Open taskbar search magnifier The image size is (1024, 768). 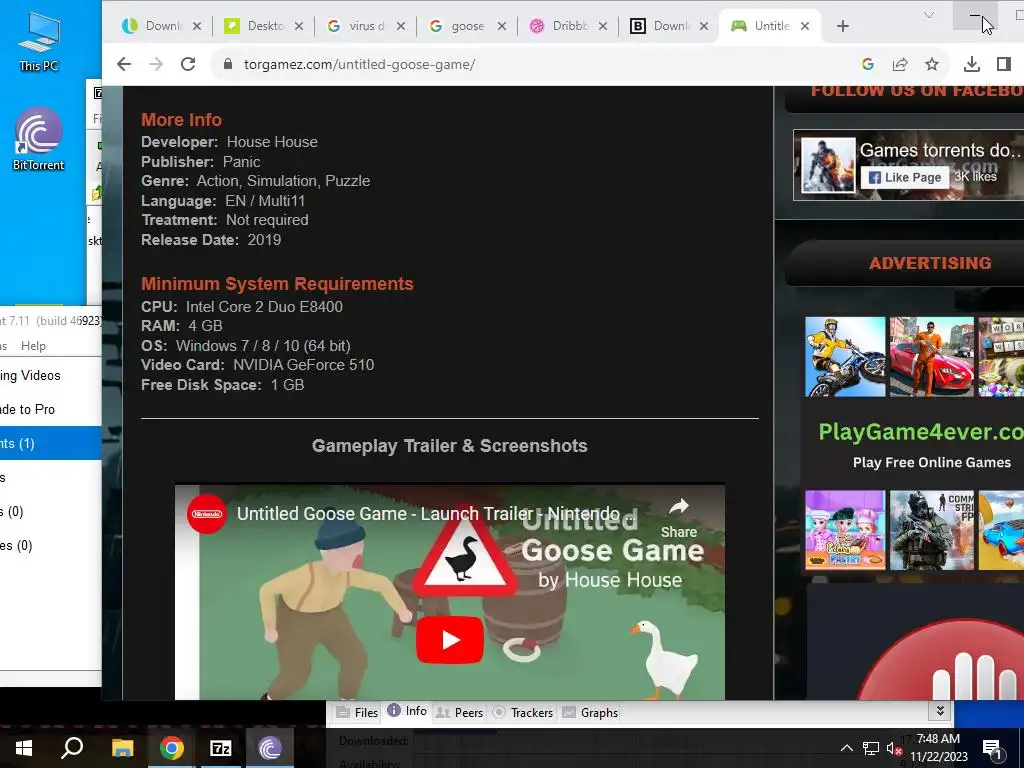click(x=72, y=748)
